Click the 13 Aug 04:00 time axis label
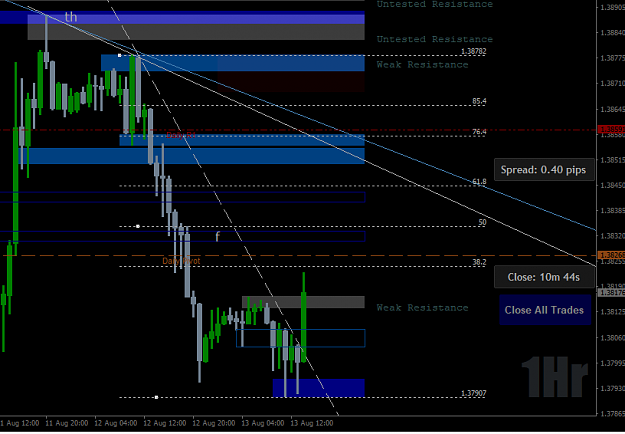 point(261,423)
